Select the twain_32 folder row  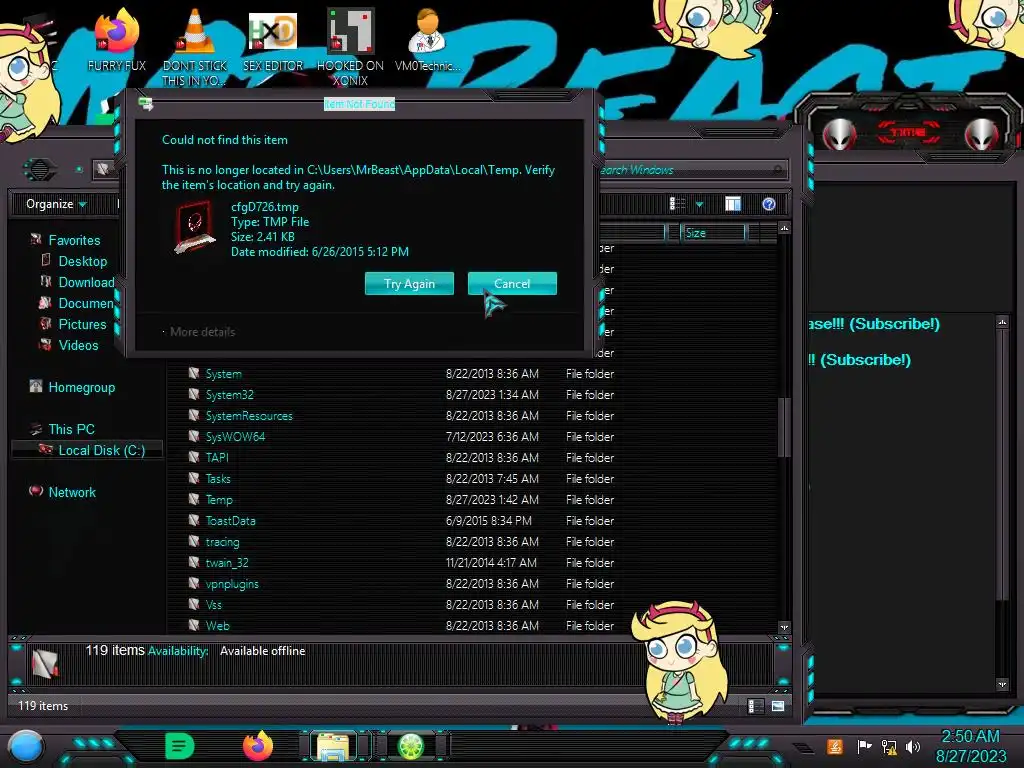470,562
